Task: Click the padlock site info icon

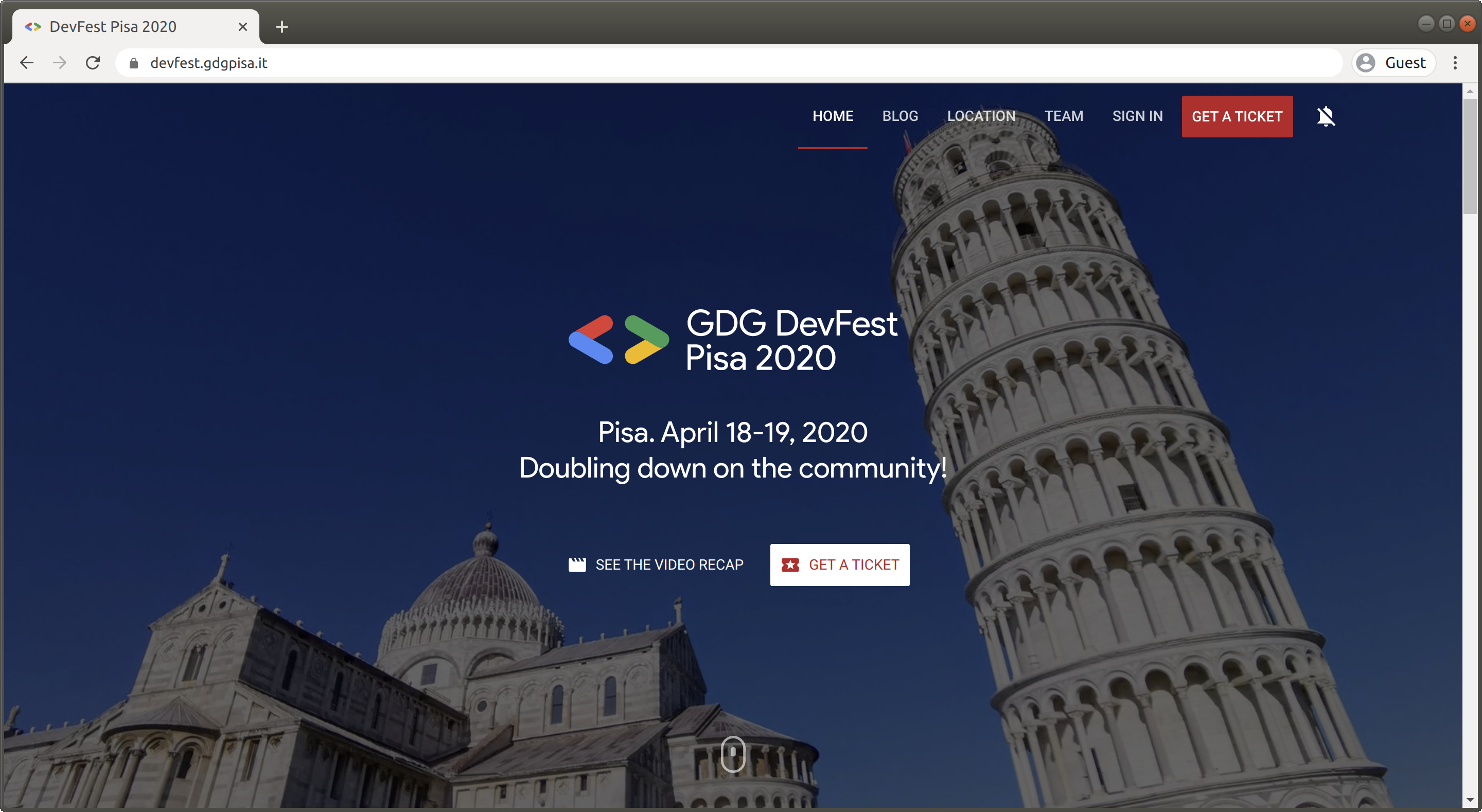Action: (x=133, y=63)
